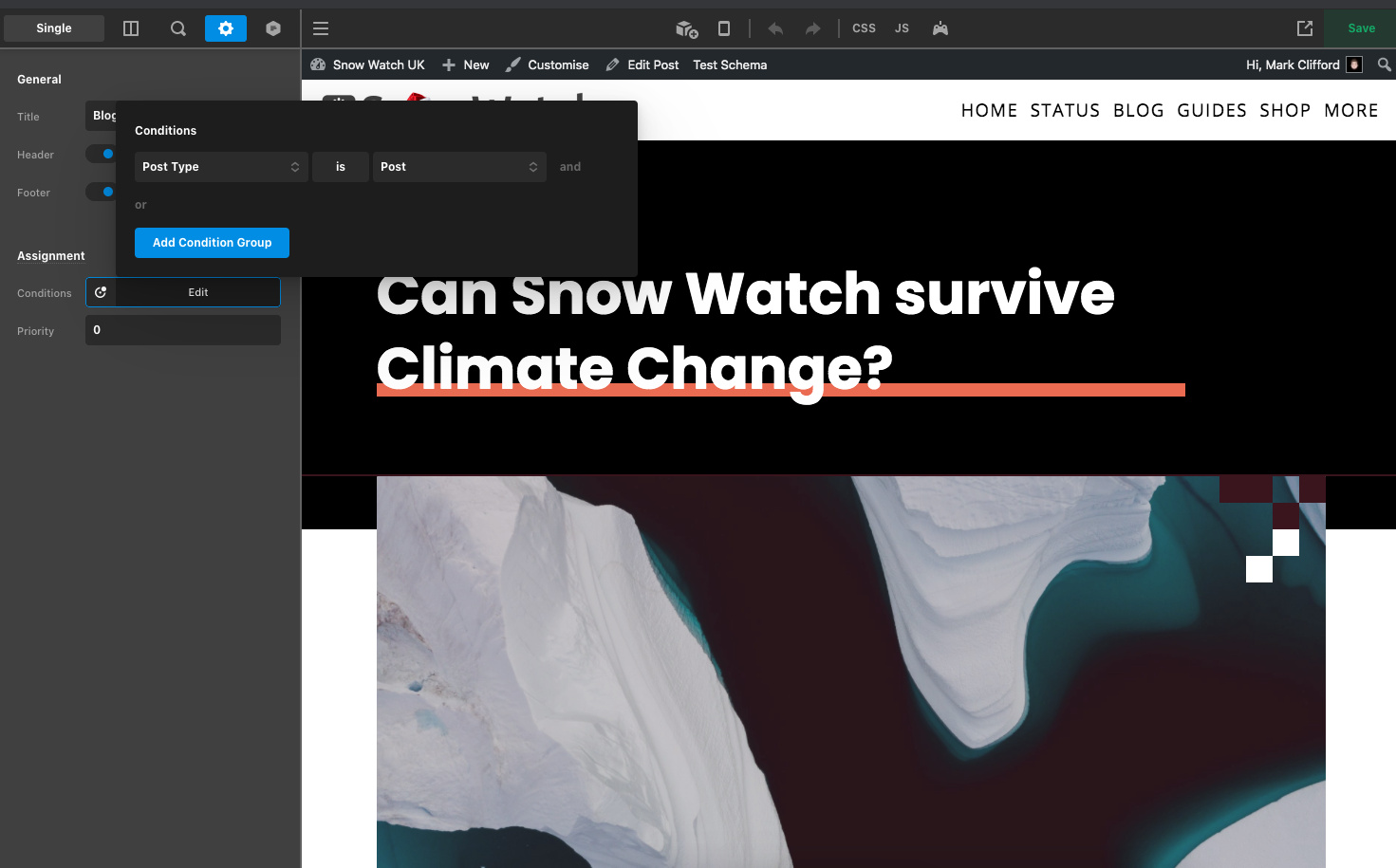The height and width of the screenshot is (868, 1396).
Task: Click the Conditions Edit button
Action: pos(198,292)
